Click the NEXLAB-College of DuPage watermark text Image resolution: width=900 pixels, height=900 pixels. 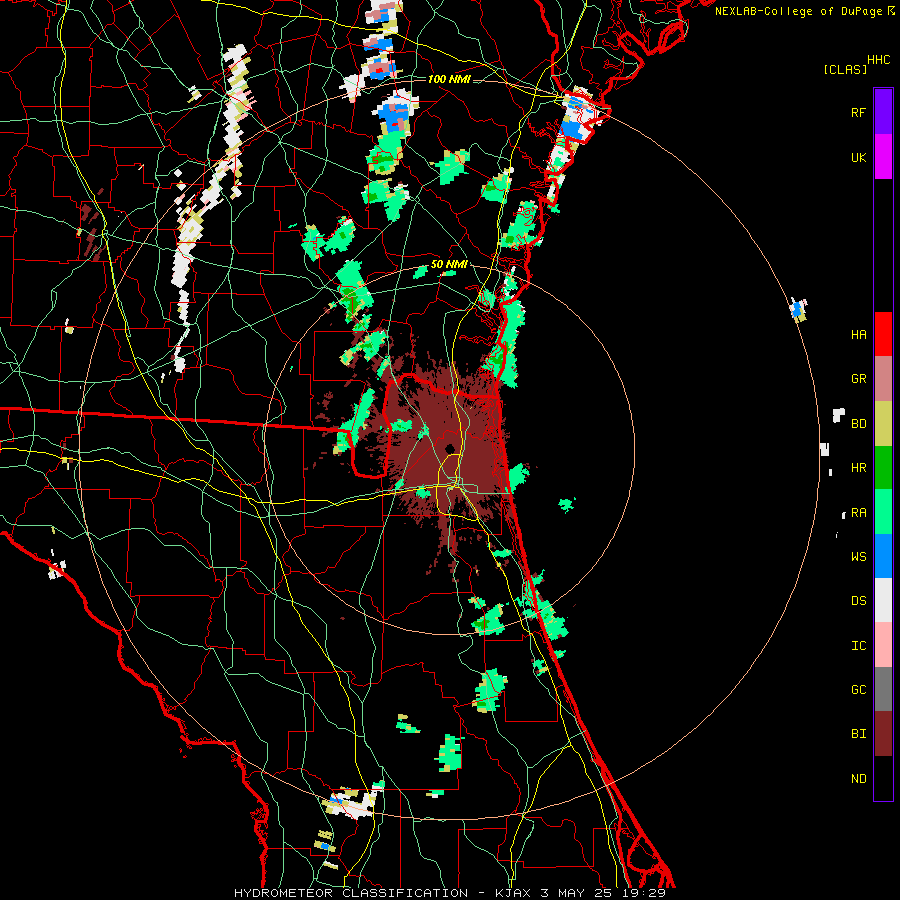coord(798,11)
